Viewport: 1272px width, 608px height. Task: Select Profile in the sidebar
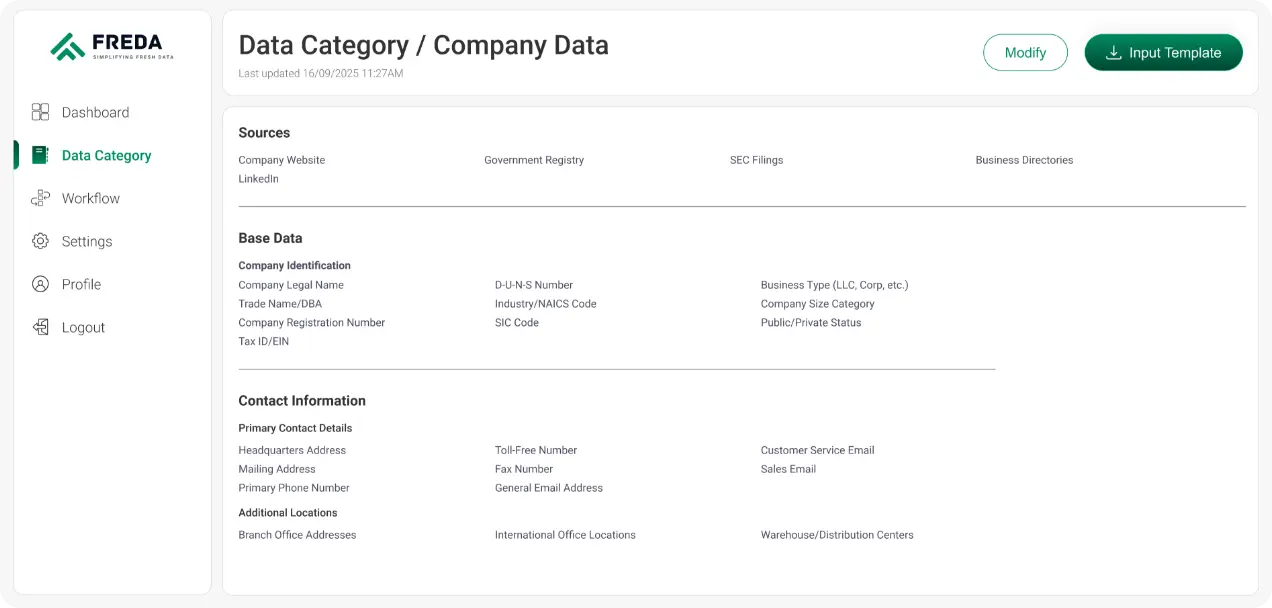click(81, 284)
